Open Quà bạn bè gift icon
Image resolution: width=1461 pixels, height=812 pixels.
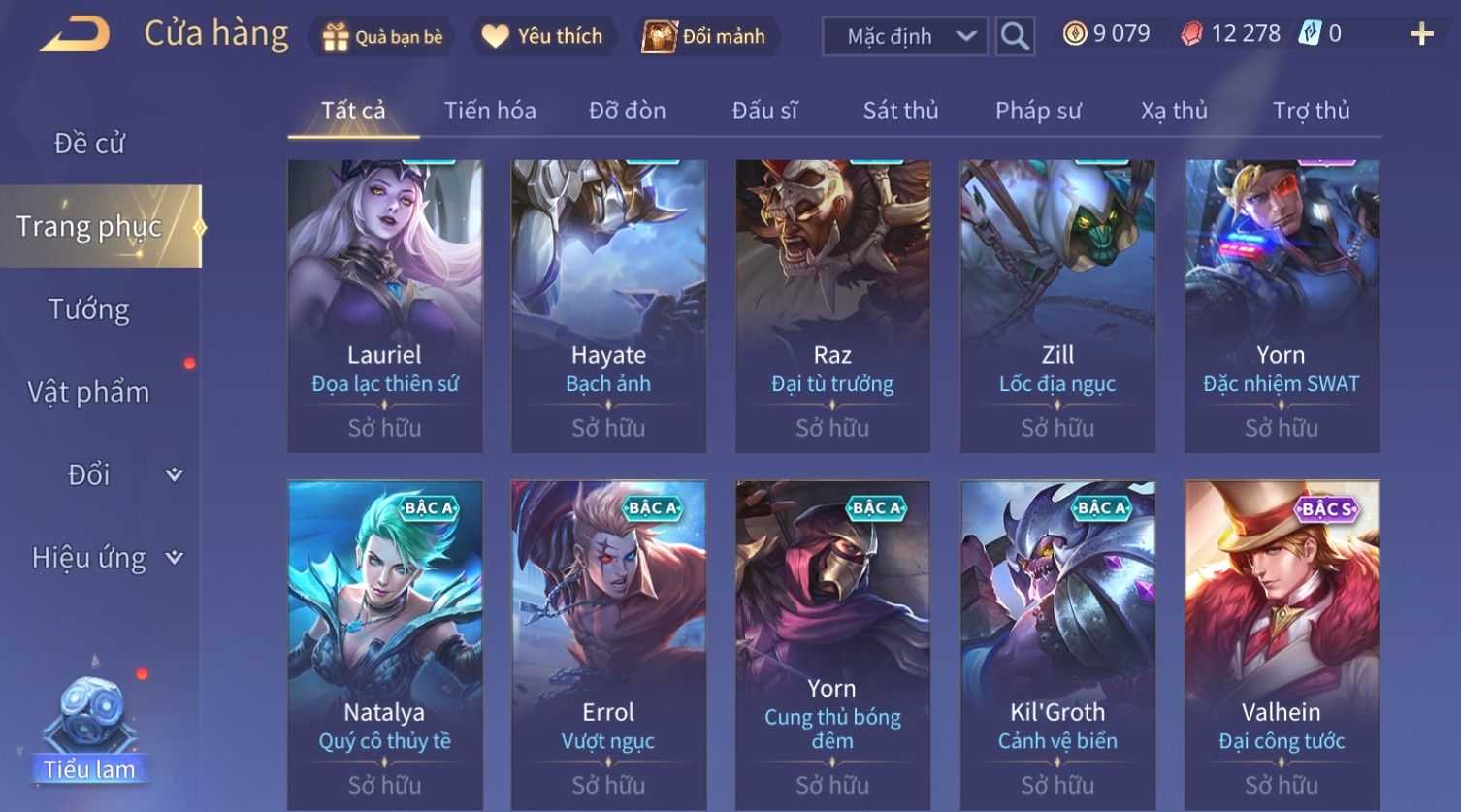coord(335,37)
